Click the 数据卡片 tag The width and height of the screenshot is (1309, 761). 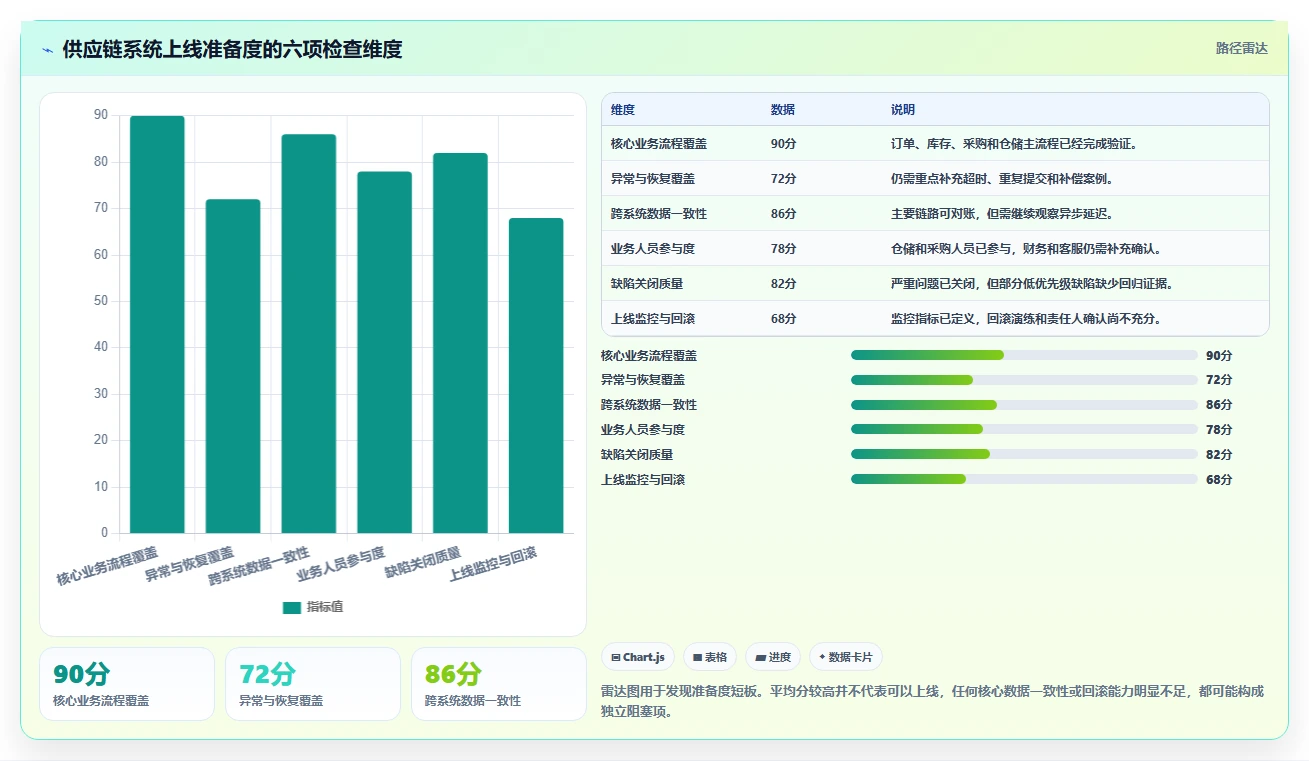click(846, 657)
